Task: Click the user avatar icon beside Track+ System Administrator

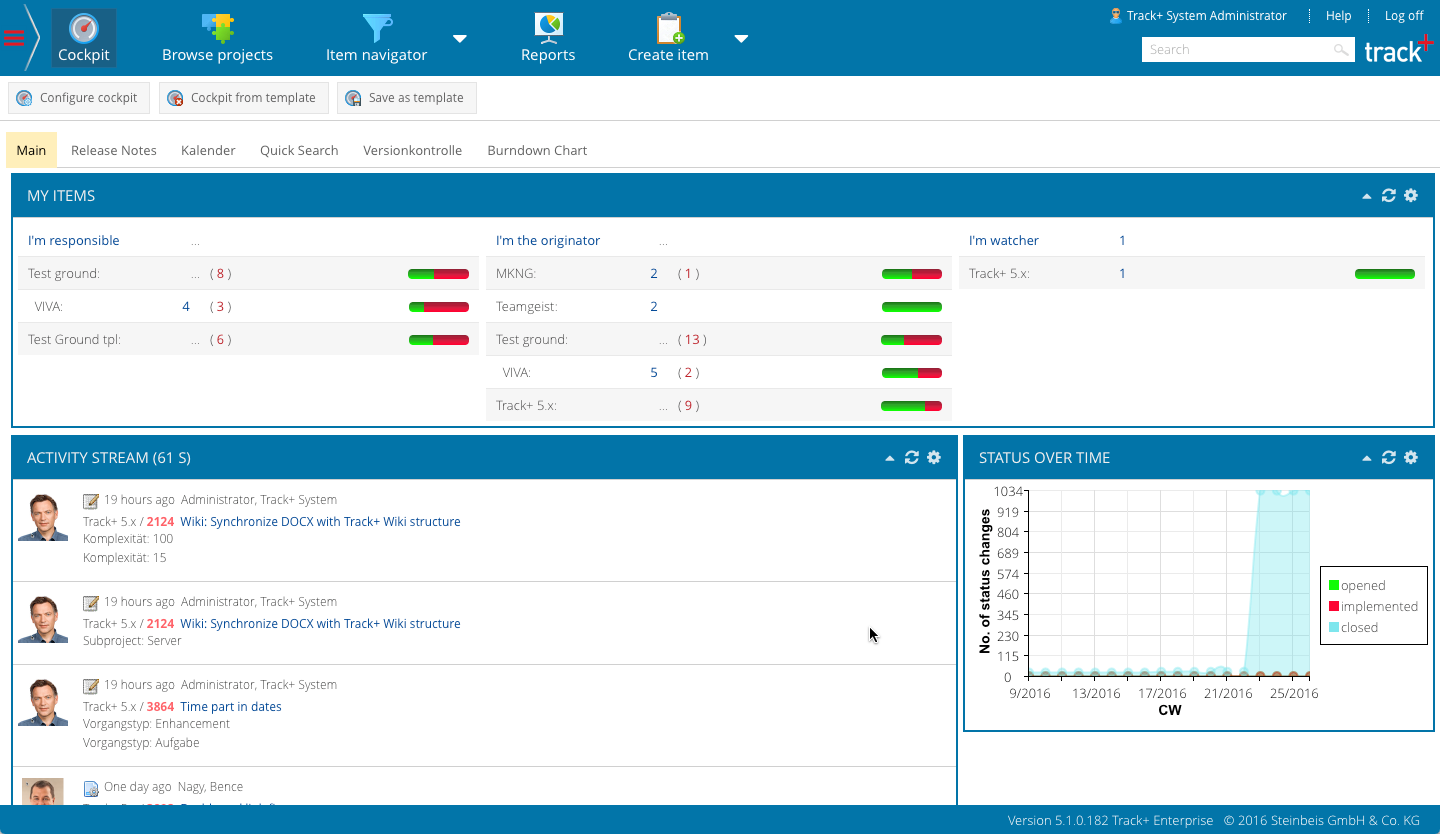Action: coord(1115,16)
